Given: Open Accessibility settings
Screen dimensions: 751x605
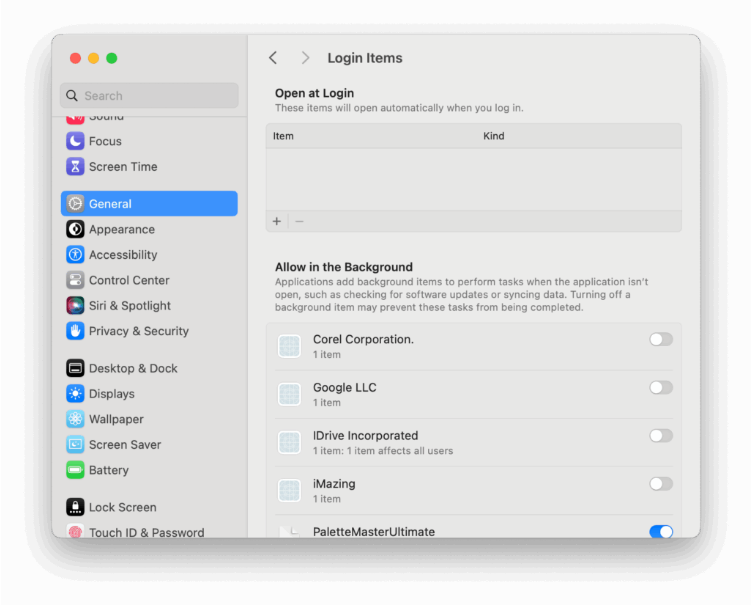Looking at the screenshot, I should (x=149, y=255).
